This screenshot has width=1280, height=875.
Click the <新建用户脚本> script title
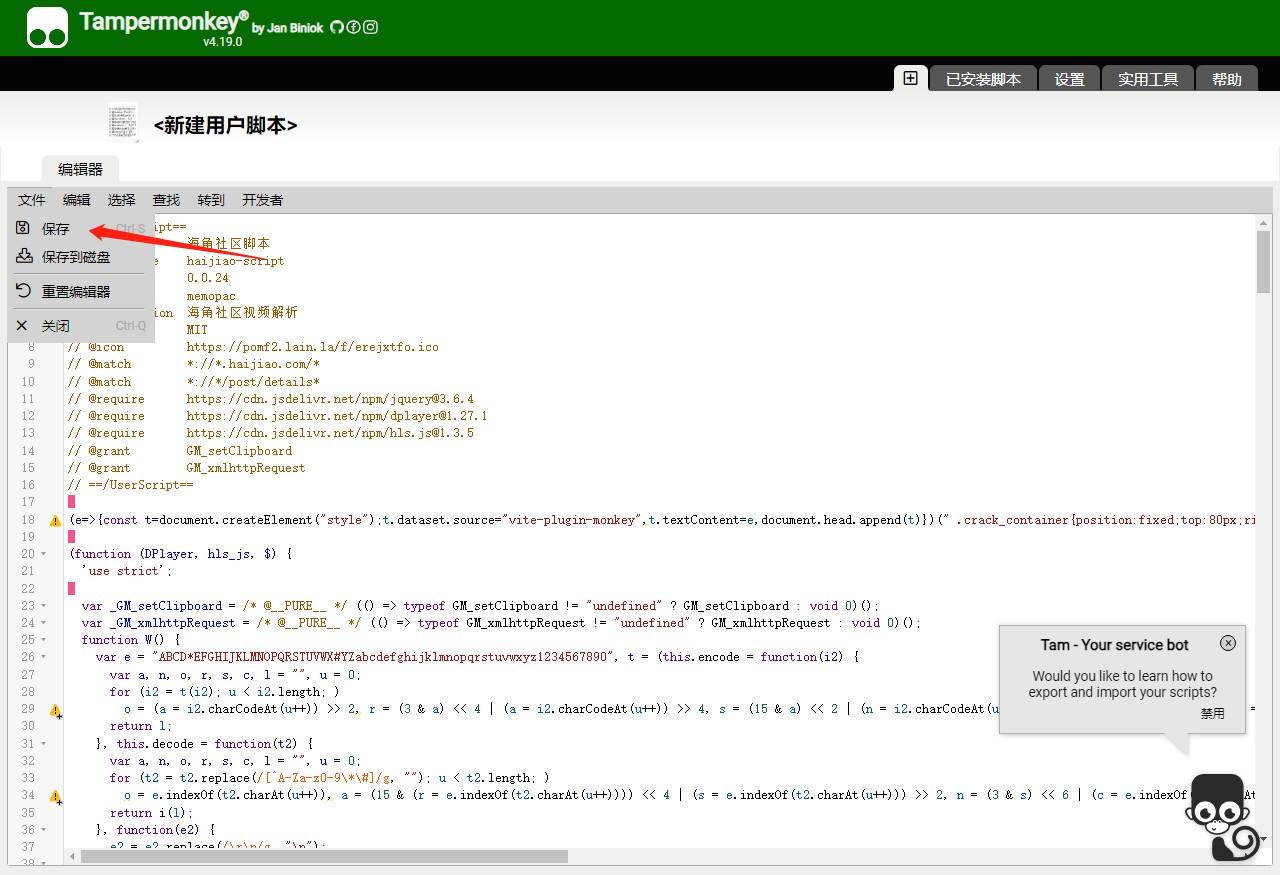(x=226, y=125)
